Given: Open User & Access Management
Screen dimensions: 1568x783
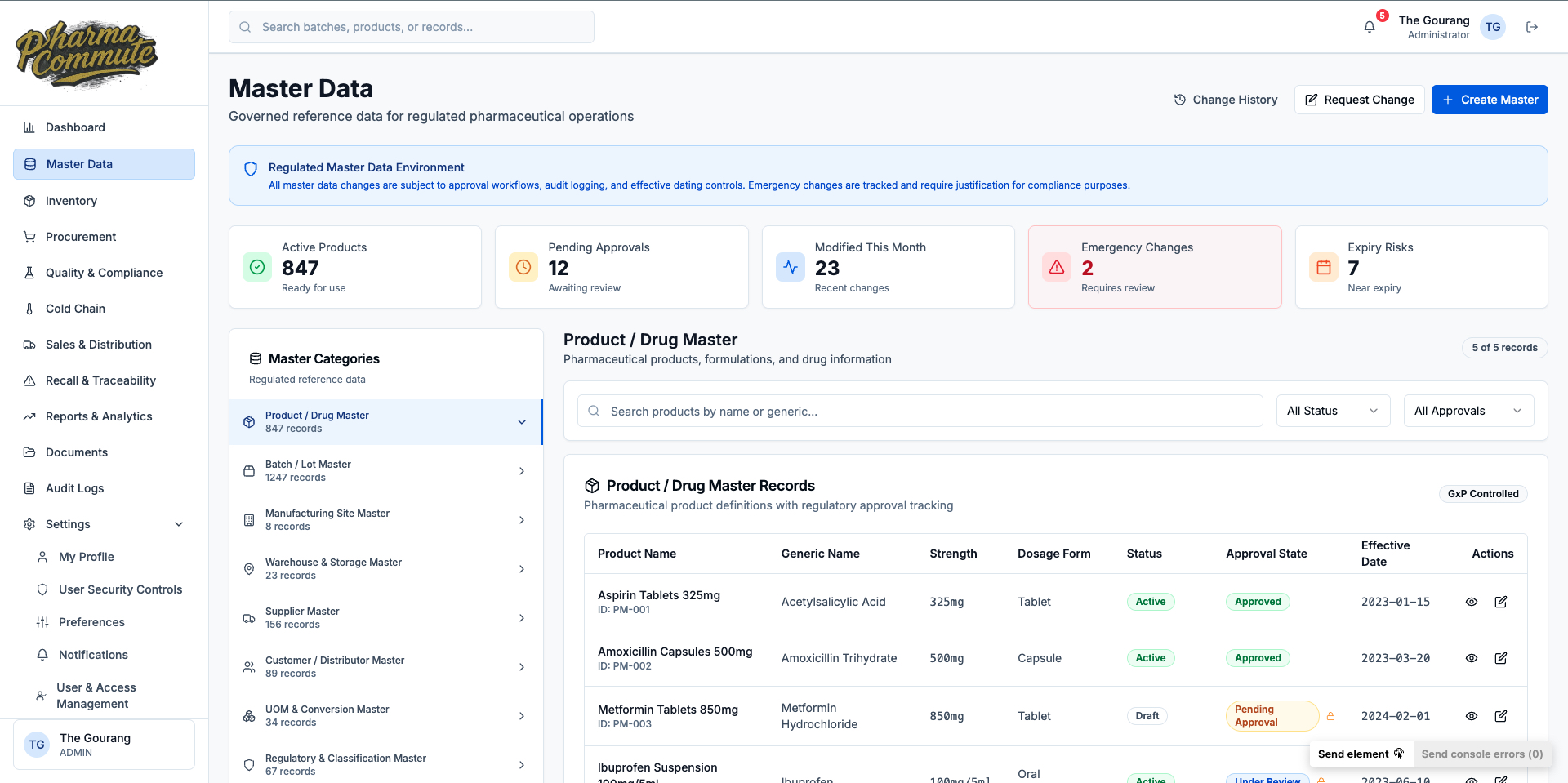Looking at the screenshot, I should (110, 696).
